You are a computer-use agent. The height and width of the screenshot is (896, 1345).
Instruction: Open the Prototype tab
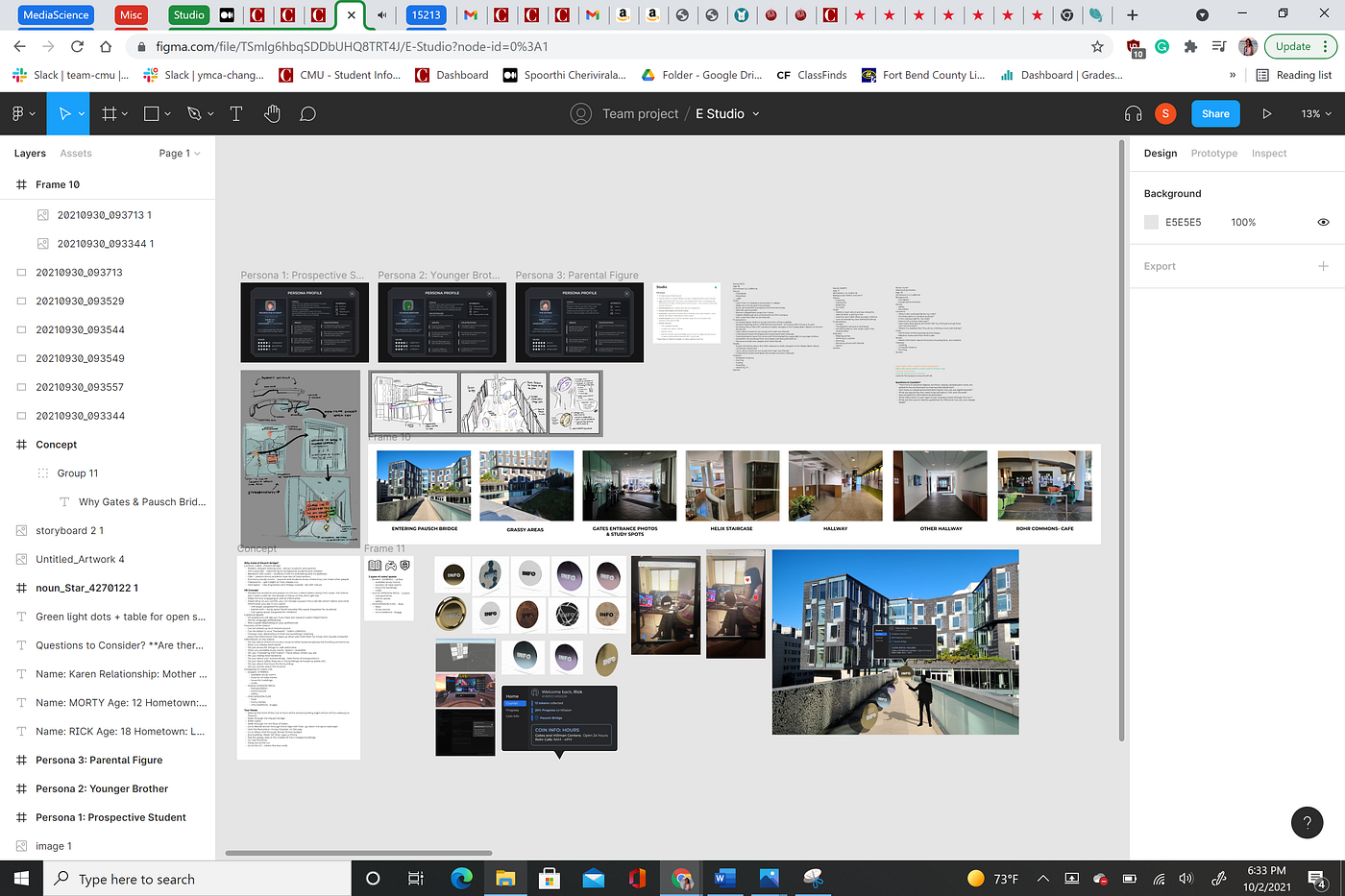point(1214,154)
